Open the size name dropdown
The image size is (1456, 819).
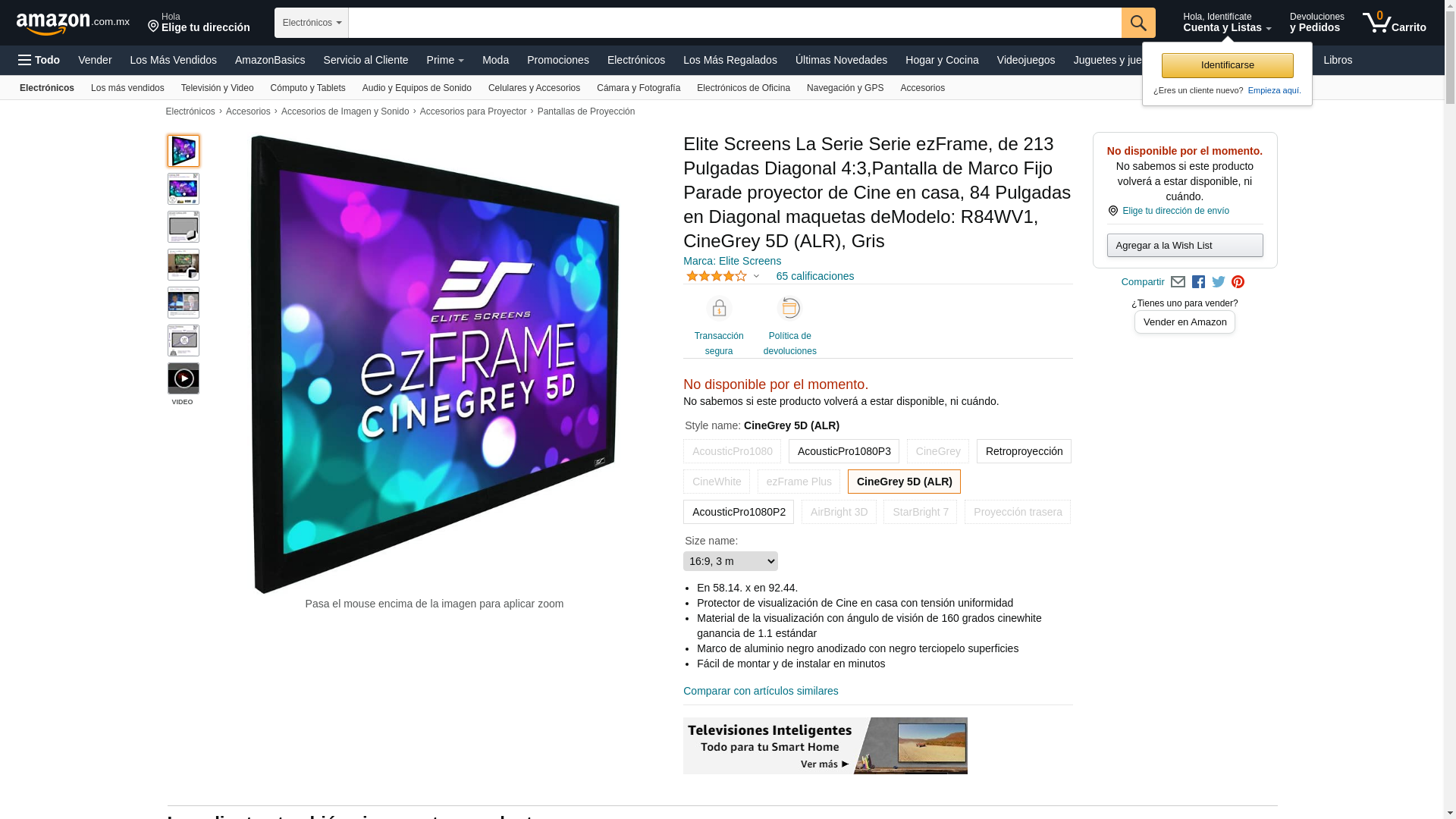point(730,561)
